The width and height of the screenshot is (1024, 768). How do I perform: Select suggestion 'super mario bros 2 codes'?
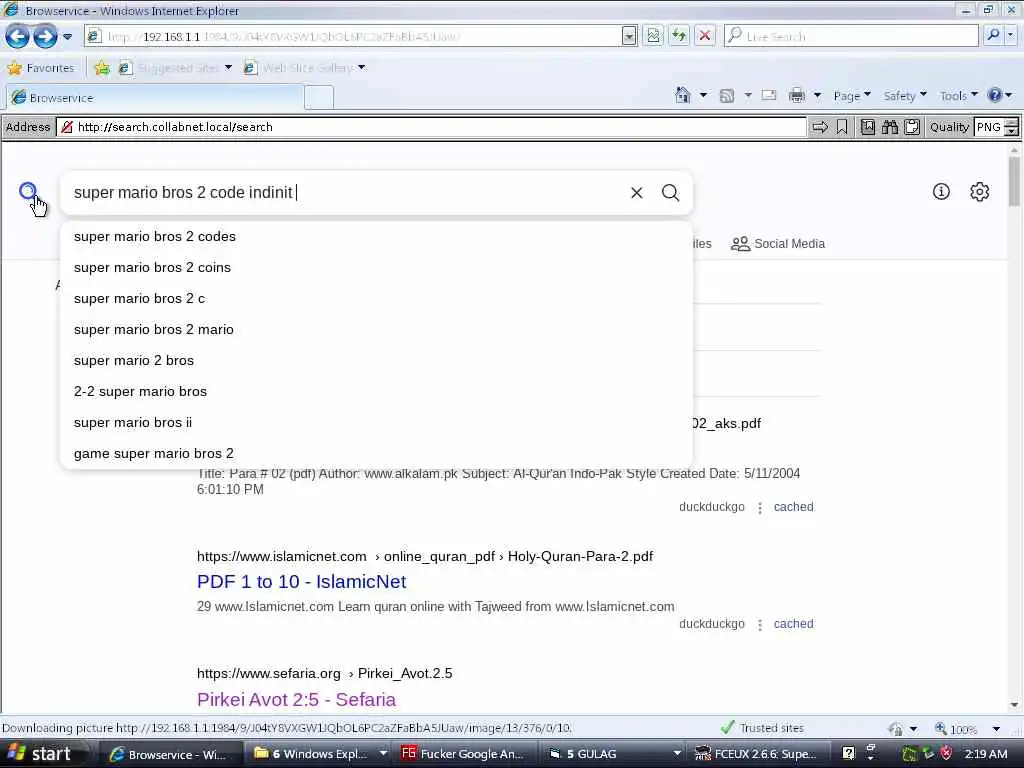[x=376, y=236]
